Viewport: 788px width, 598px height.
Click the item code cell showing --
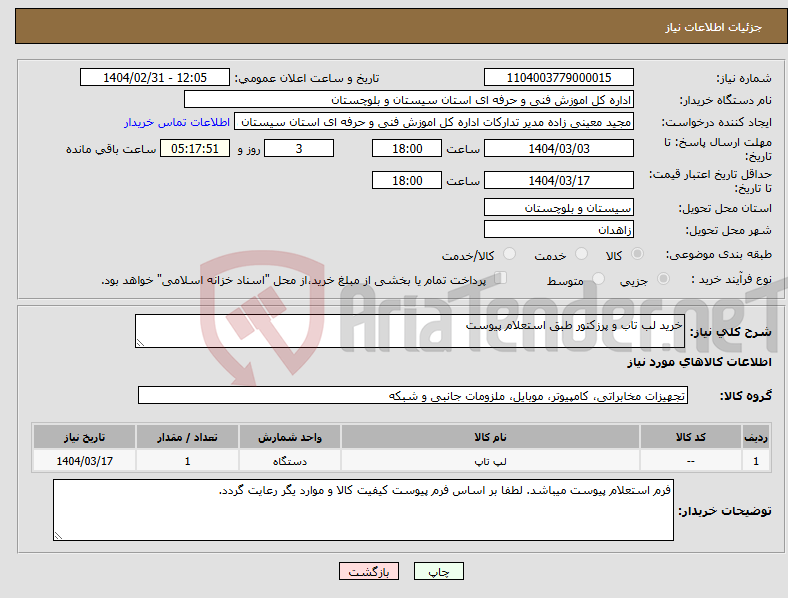(691, 460)
